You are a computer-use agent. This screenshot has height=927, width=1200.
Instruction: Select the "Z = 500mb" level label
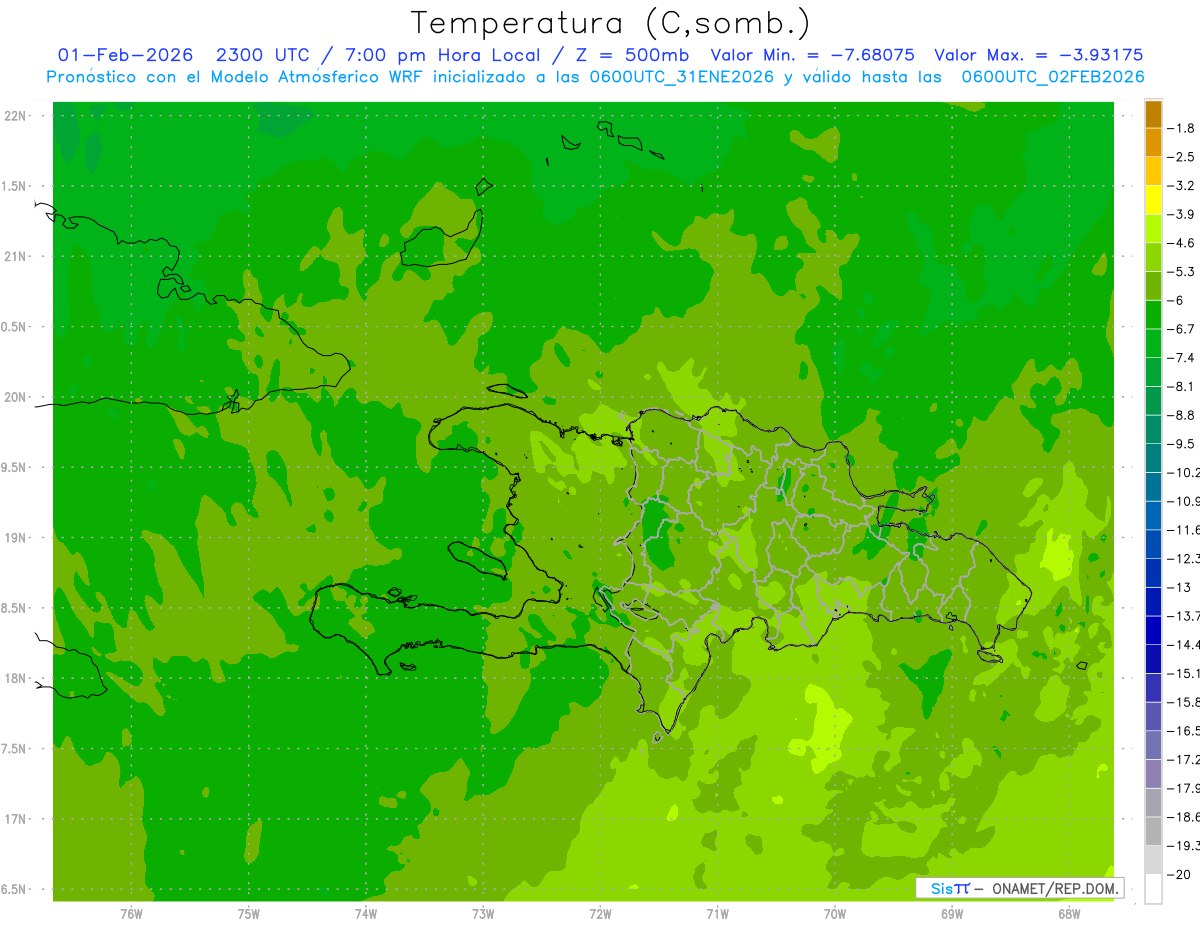point(633,55)
